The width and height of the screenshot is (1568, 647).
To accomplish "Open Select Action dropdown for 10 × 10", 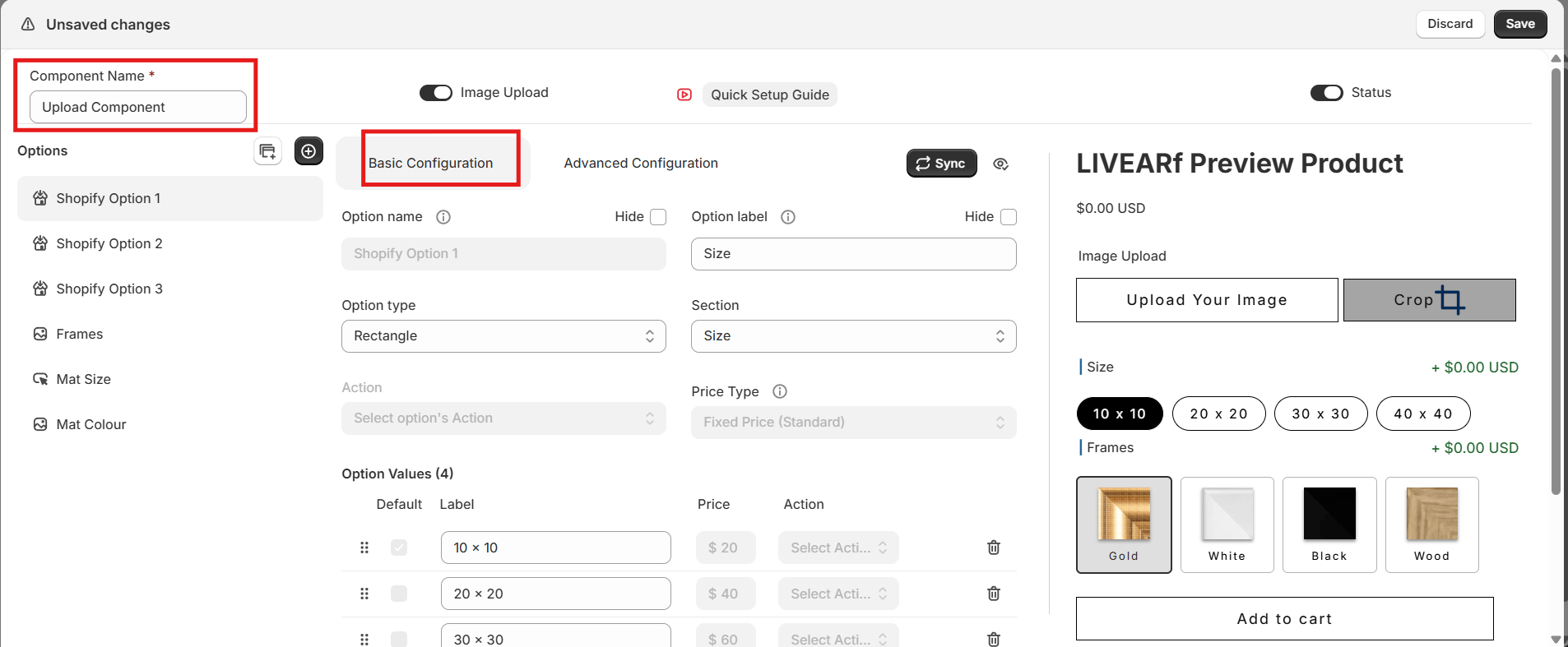I will [x=838, y=548].
